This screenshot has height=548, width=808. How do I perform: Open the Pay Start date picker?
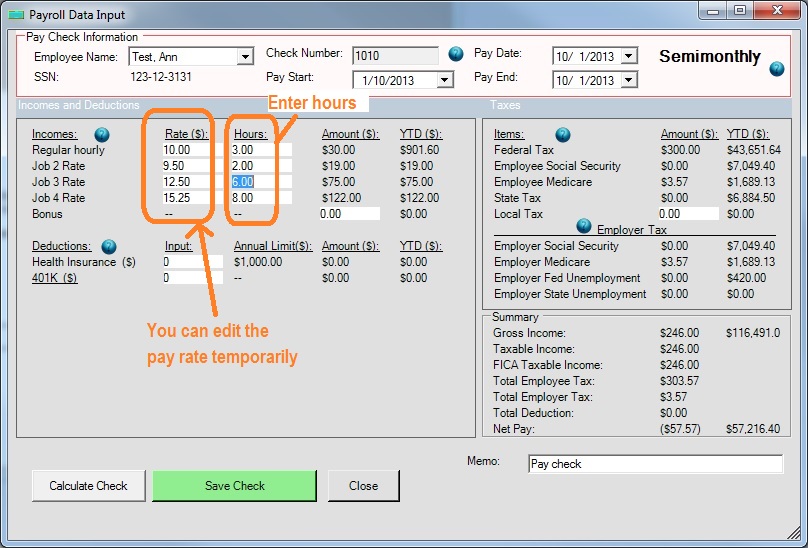coord(445,80)
